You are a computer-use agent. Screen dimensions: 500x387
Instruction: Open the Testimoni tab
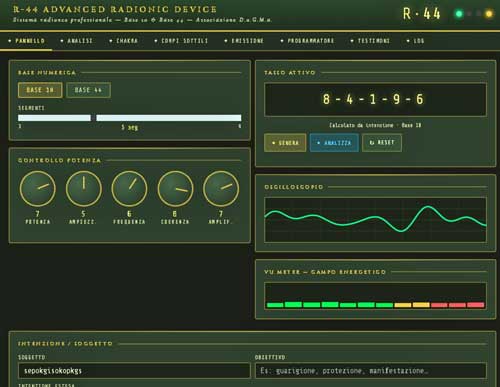(370, 41)
